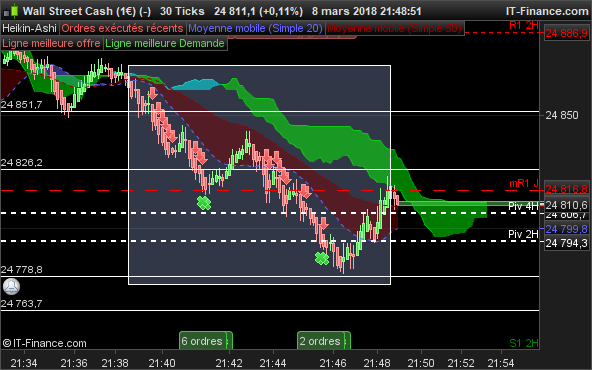Click the IT-Finance.com link at top right
The image size is (592, 370).
point(547,11)
